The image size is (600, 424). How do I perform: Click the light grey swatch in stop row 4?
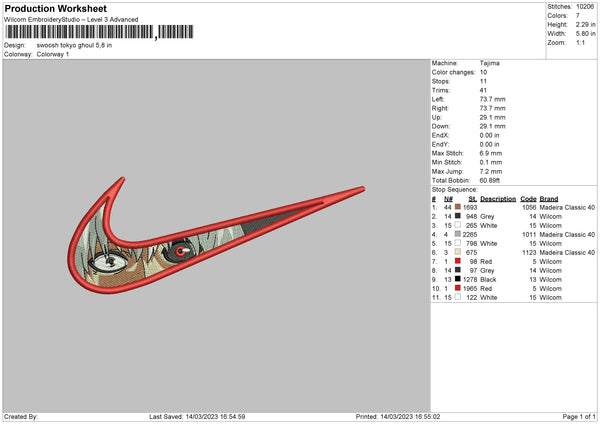point(458,234)
